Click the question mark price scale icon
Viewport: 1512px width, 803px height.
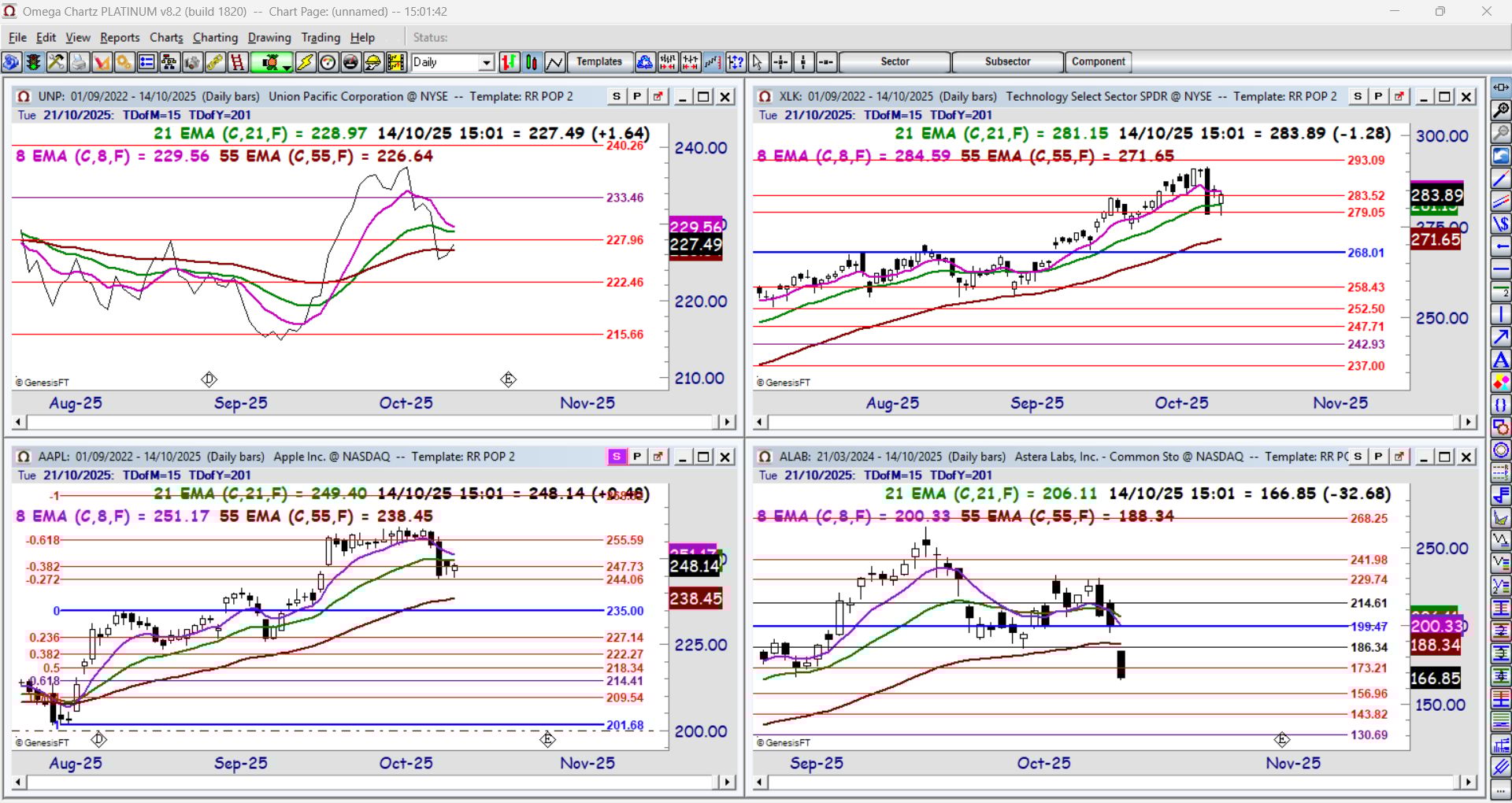(736, 62)
